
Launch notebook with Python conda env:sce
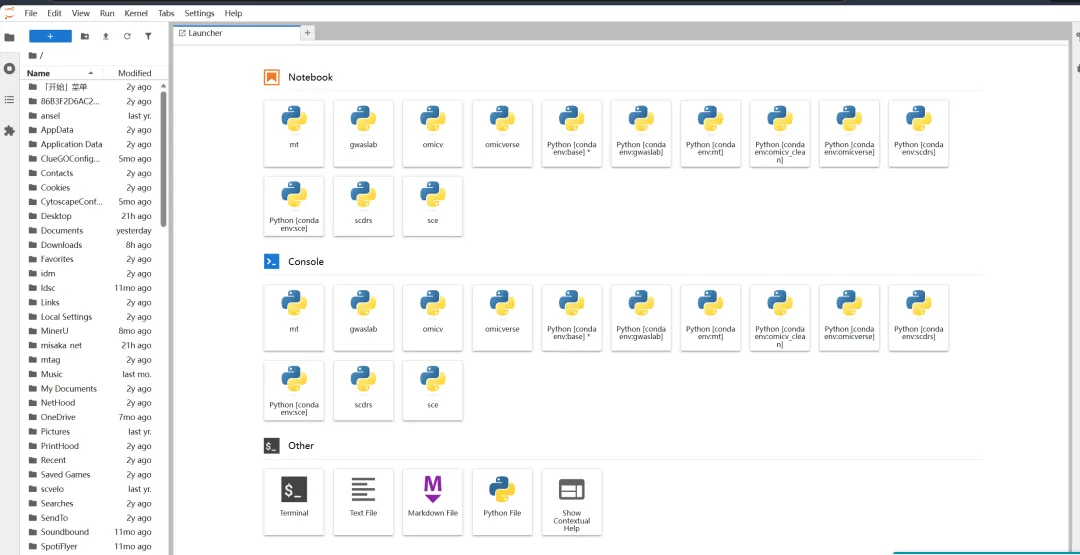(x=294, y=207)
